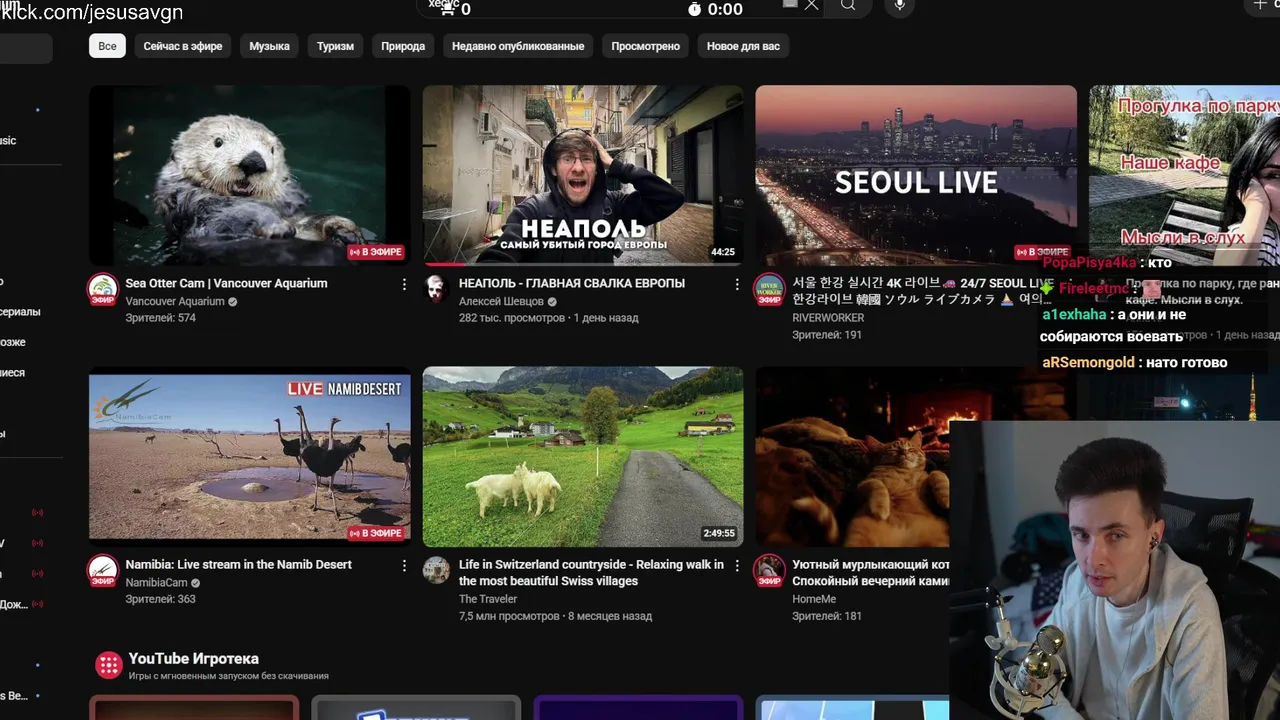Click 282 тыс. просмотров • 1 день назад
The height and width of the screenshot is (720, 1280).
[x=548, y=318]
